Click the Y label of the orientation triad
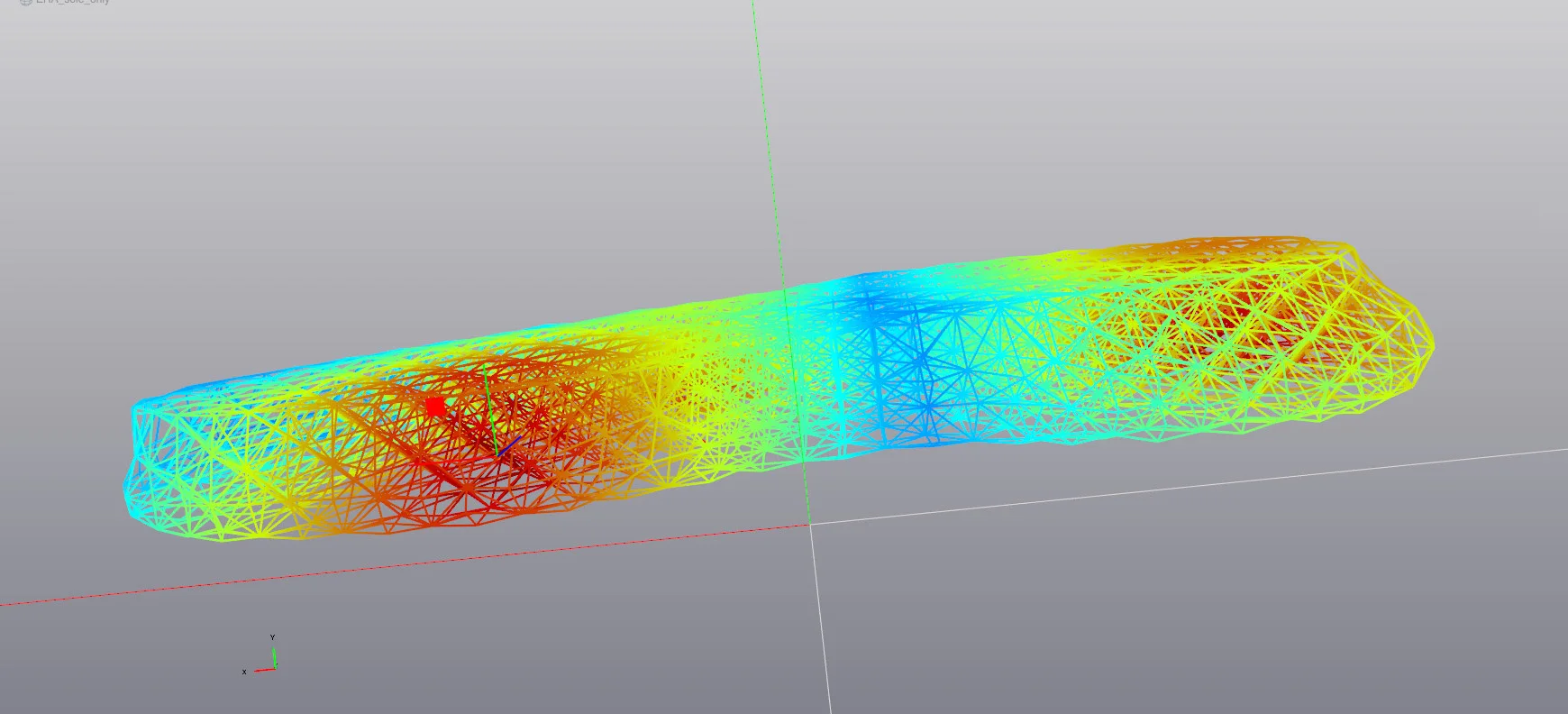 click(x=273, y=637)
